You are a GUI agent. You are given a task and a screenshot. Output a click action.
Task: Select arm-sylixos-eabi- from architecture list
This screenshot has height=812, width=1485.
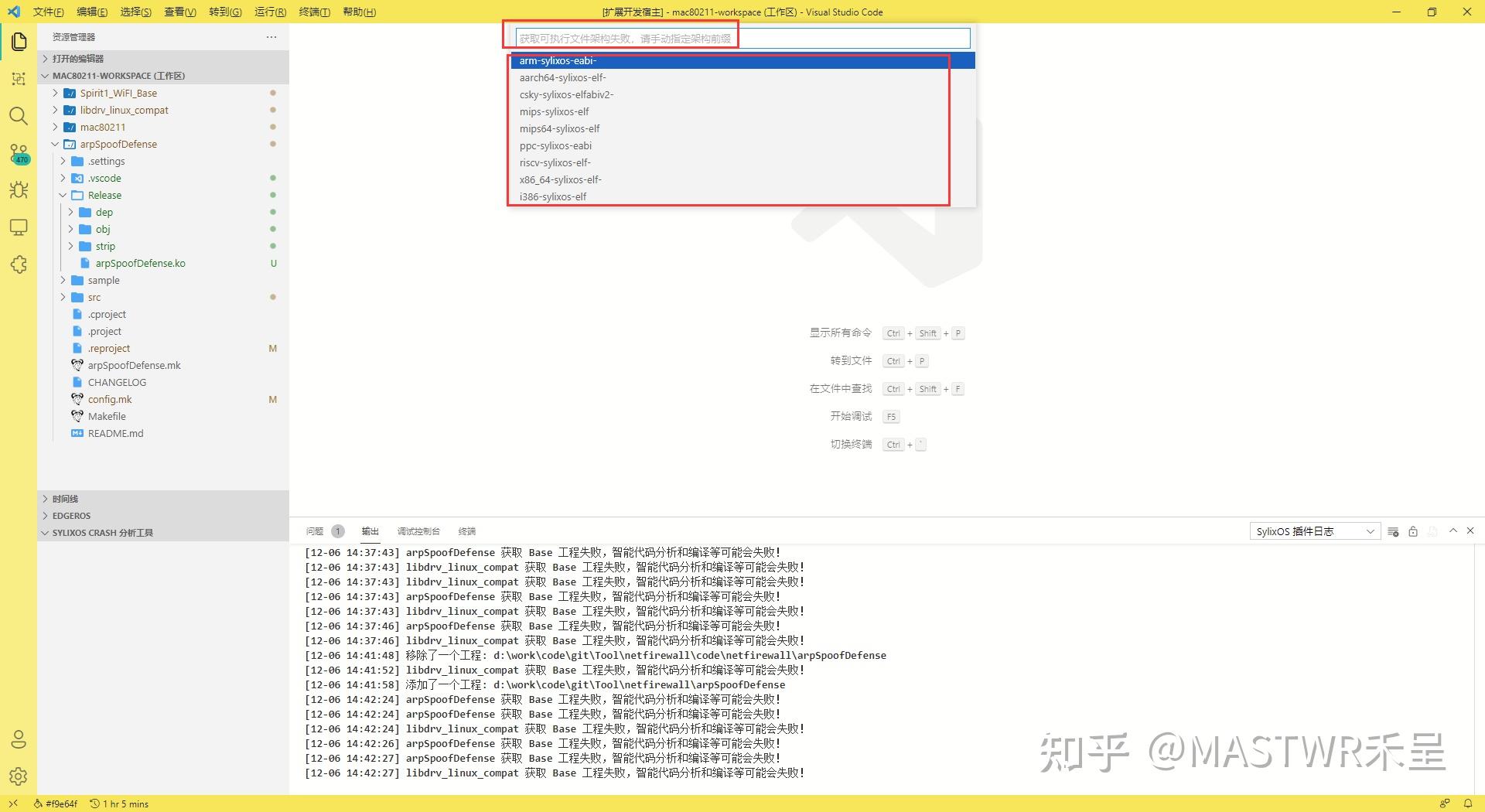point(558,60)
